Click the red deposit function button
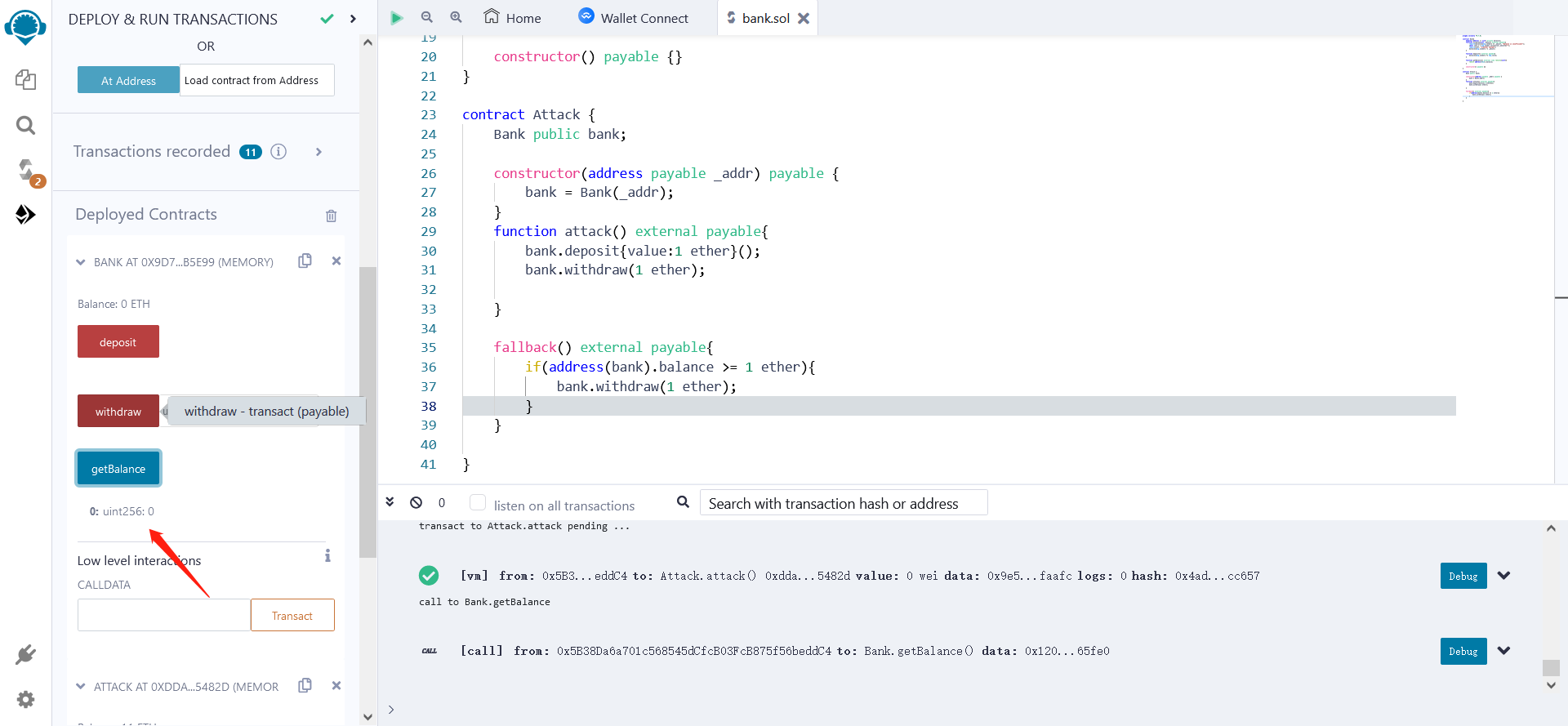Image resolution: width=1568 pixels, height=726 pixels. point(118,341)
